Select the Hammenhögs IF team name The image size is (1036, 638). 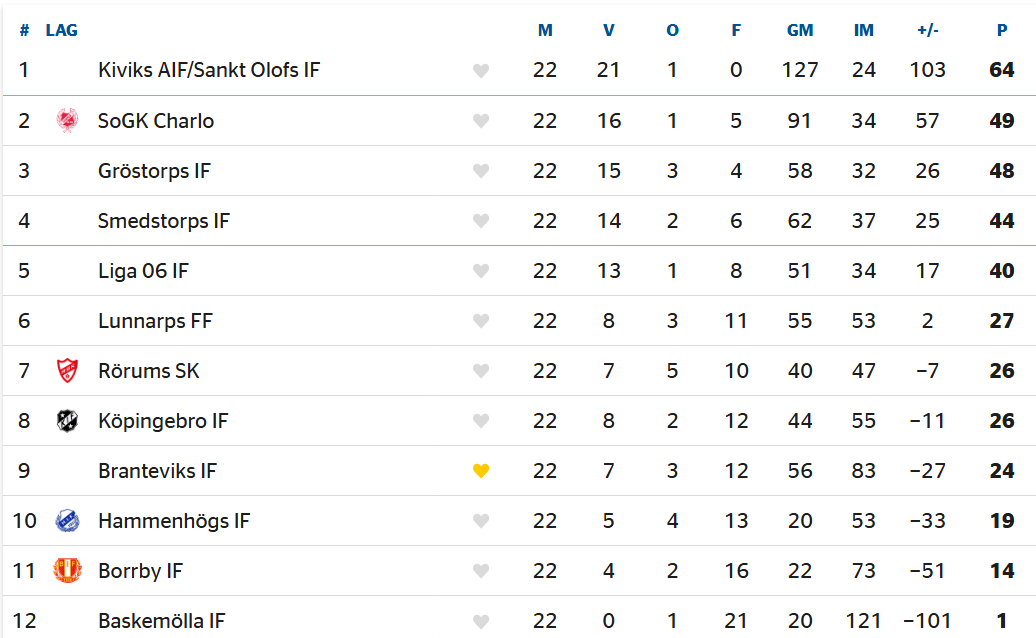tap(174, 521)
